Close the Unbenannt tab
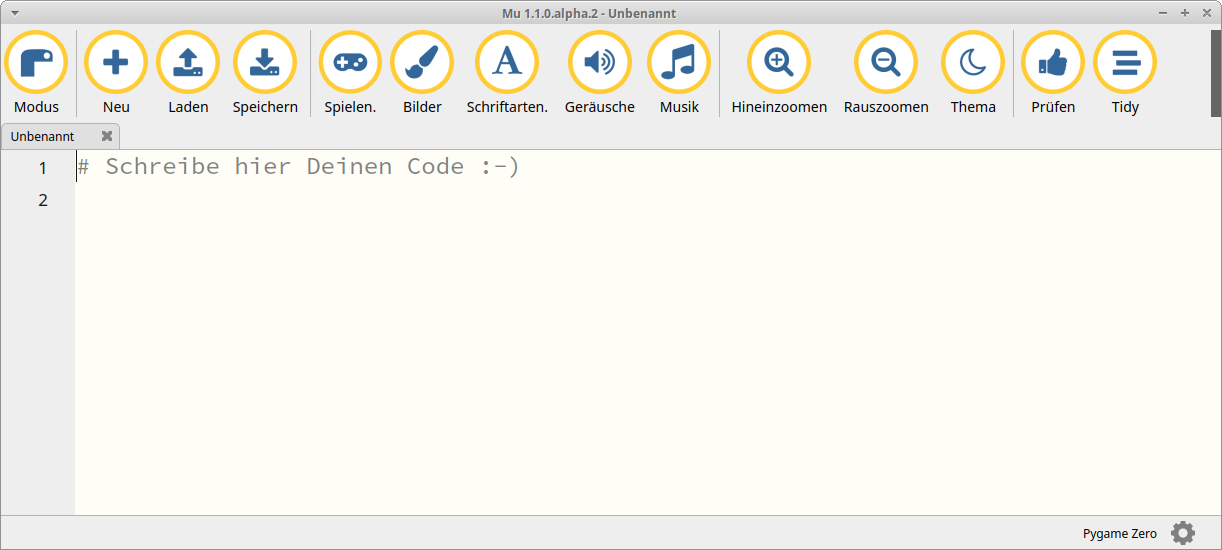Screen dimensions: 1222x550 [x=107, y=136]
